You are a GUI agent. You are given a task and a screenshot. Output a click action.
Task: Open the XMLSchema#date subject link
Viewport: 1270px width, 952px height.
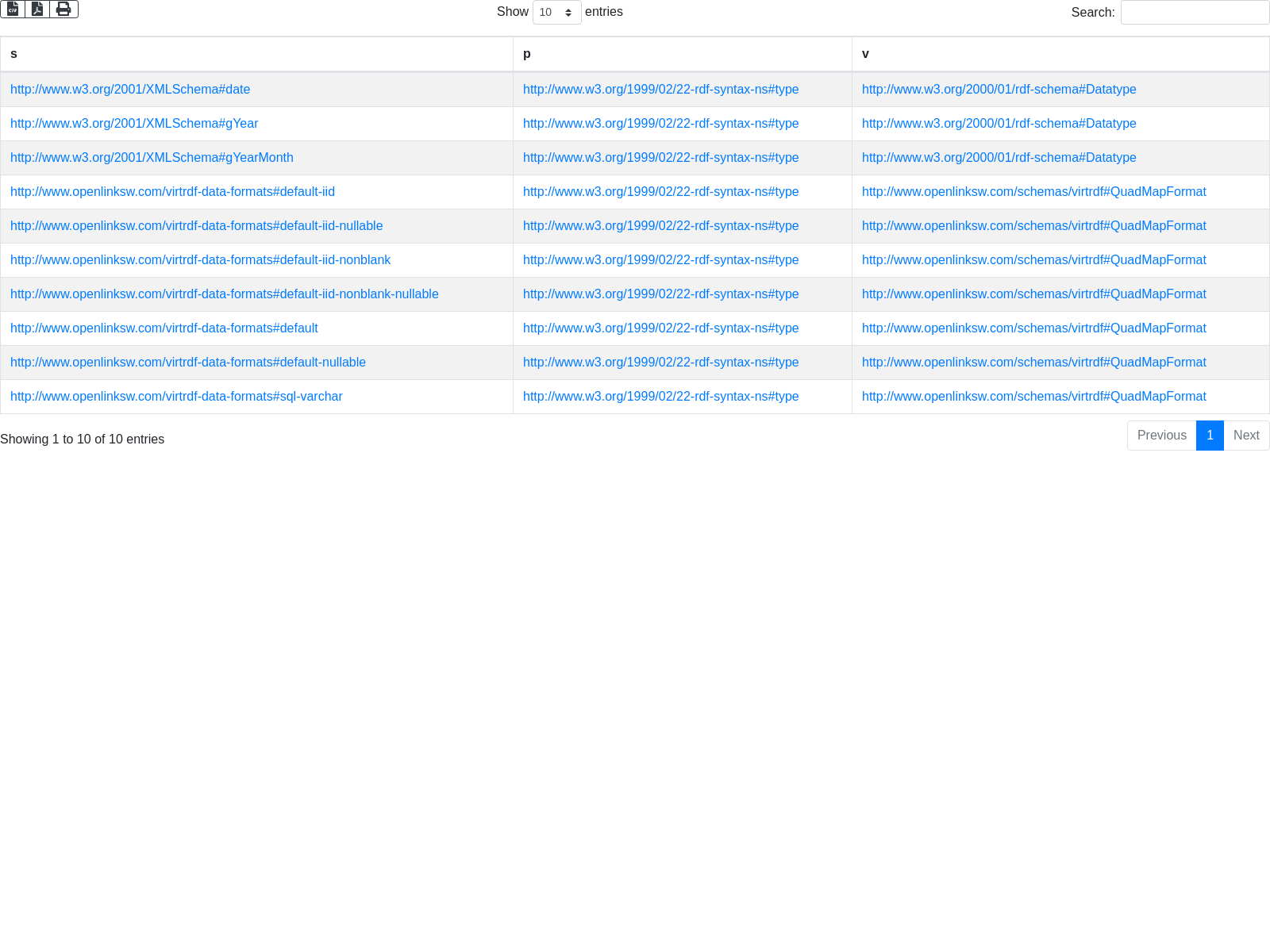point(130,90)
